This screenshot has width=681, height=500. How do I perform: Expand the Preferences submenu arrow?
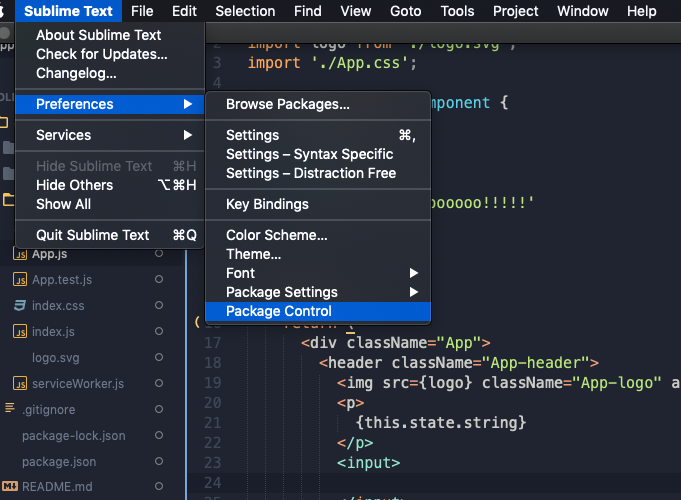click(x=188, y=104)
